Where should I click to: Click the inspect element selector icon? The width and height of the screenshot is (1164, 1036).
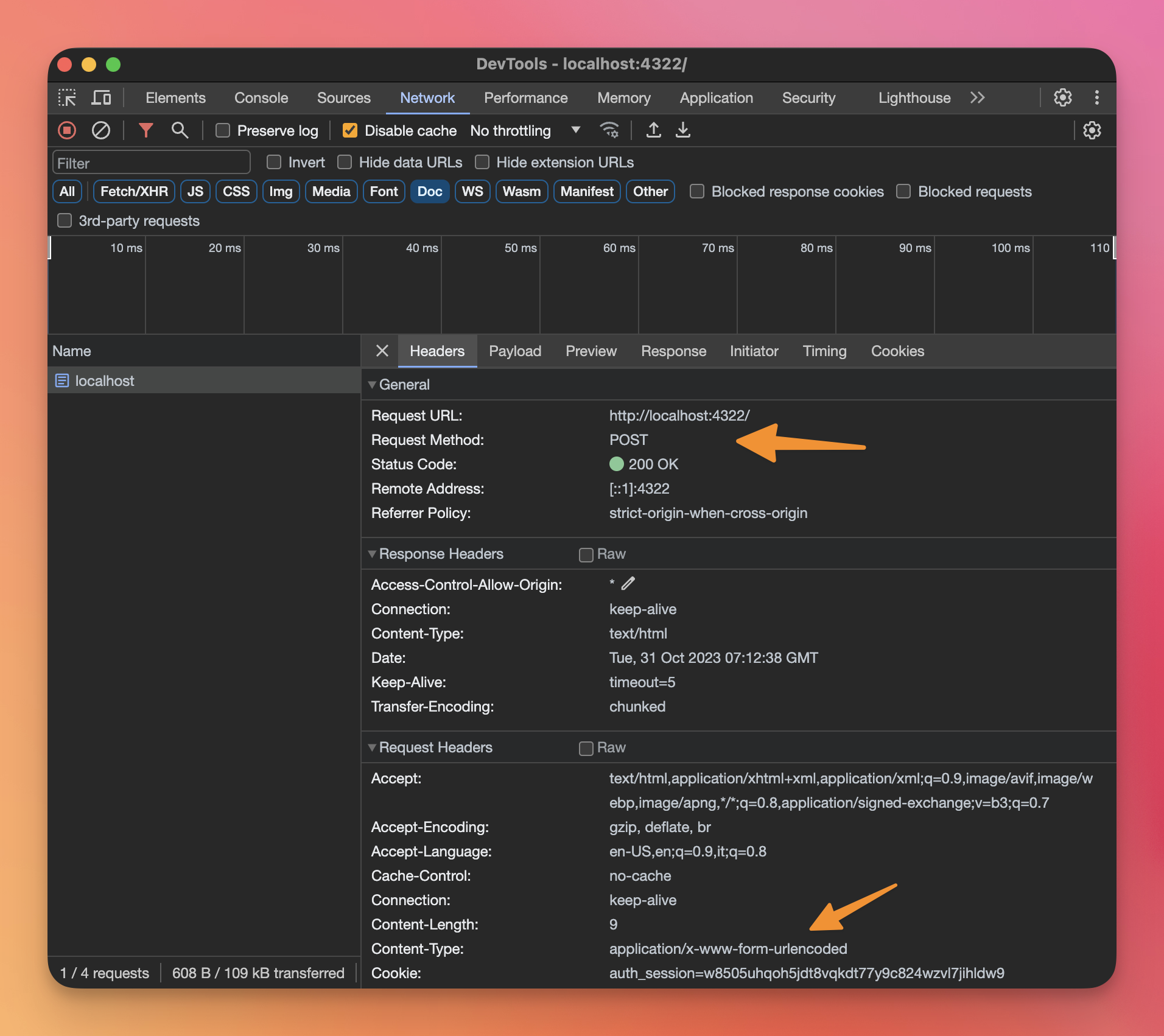point(67,98)
